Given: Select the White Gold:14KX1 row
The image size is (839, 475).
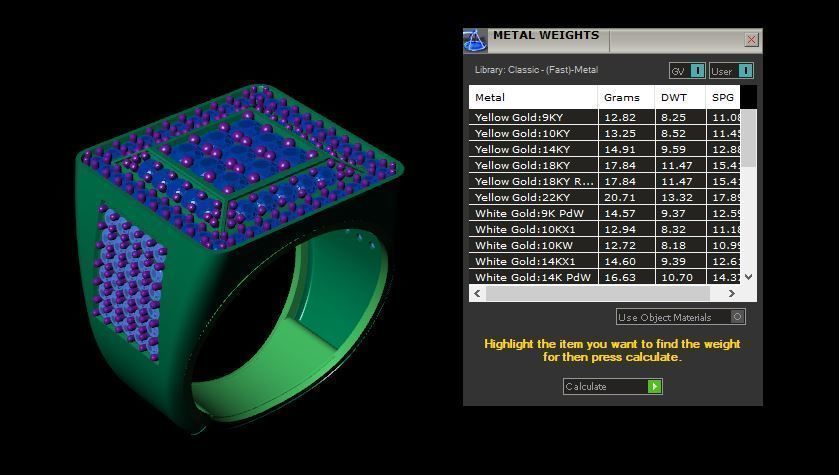Looking at the screenshot, I should pos(605,262).
